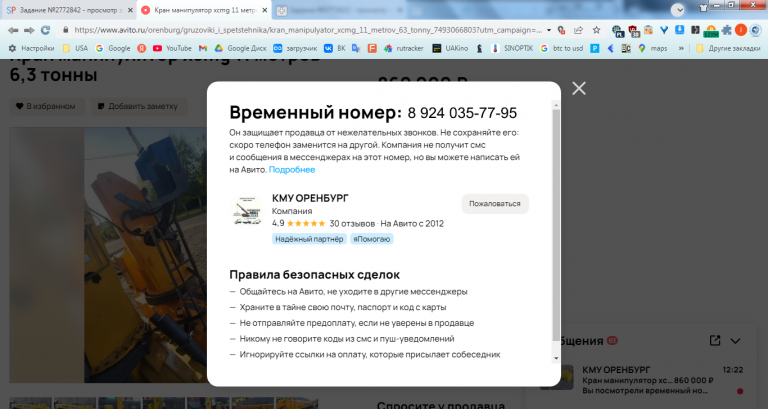The width and height of the screenshot is (768, 409).
Task: Open the 'КМУ ОРЕНБУРГ' chat at 12:22
Action: [x=642, y=380]
